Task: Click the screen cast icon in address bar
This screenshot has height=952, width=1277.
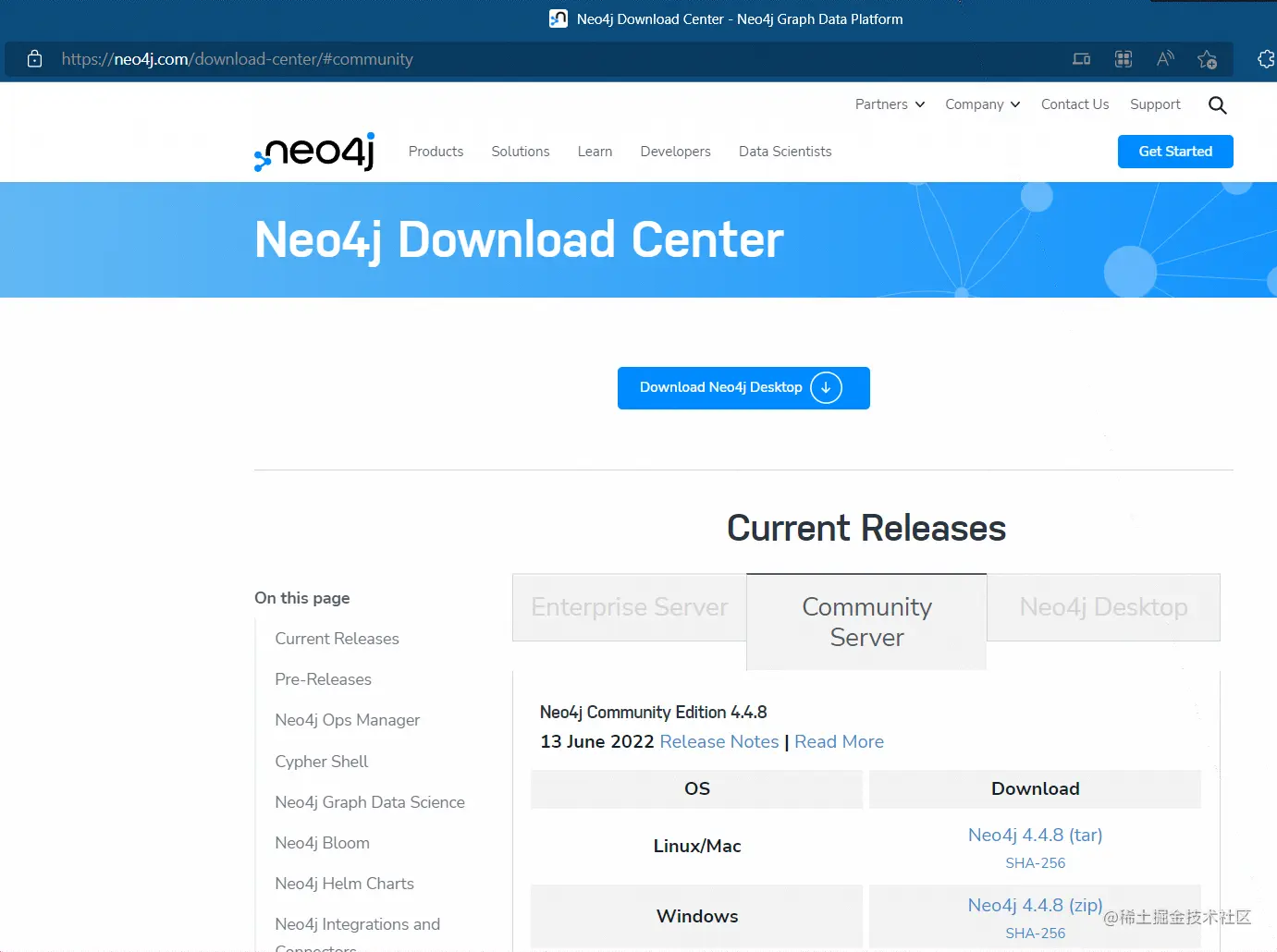Action: (x=1081, y=59)
